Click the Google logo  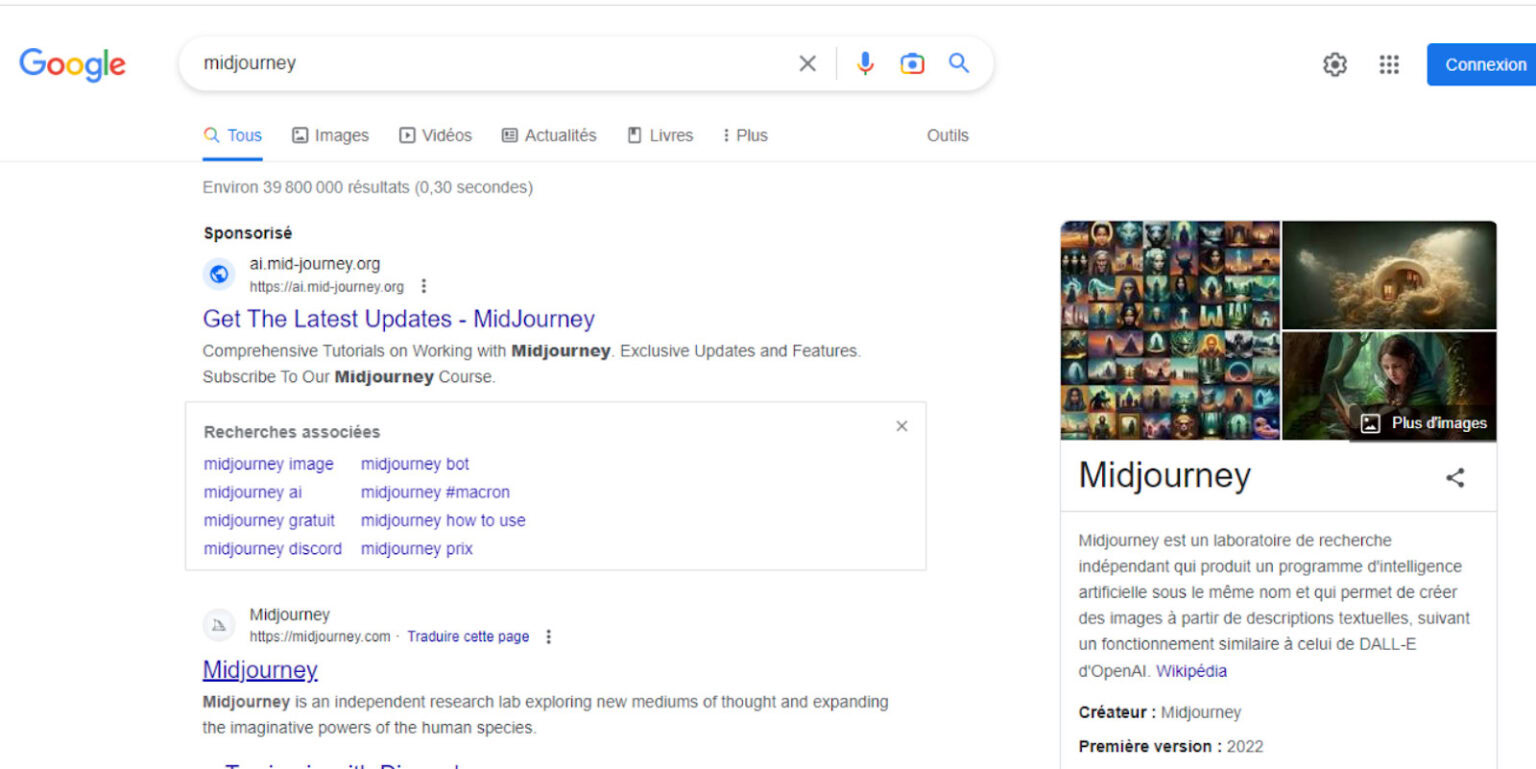(72, 64)
